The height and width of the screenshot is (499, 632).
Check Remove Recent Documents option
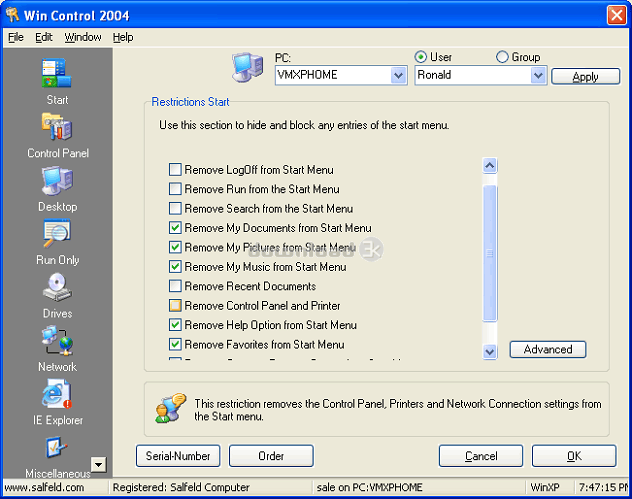176,286
